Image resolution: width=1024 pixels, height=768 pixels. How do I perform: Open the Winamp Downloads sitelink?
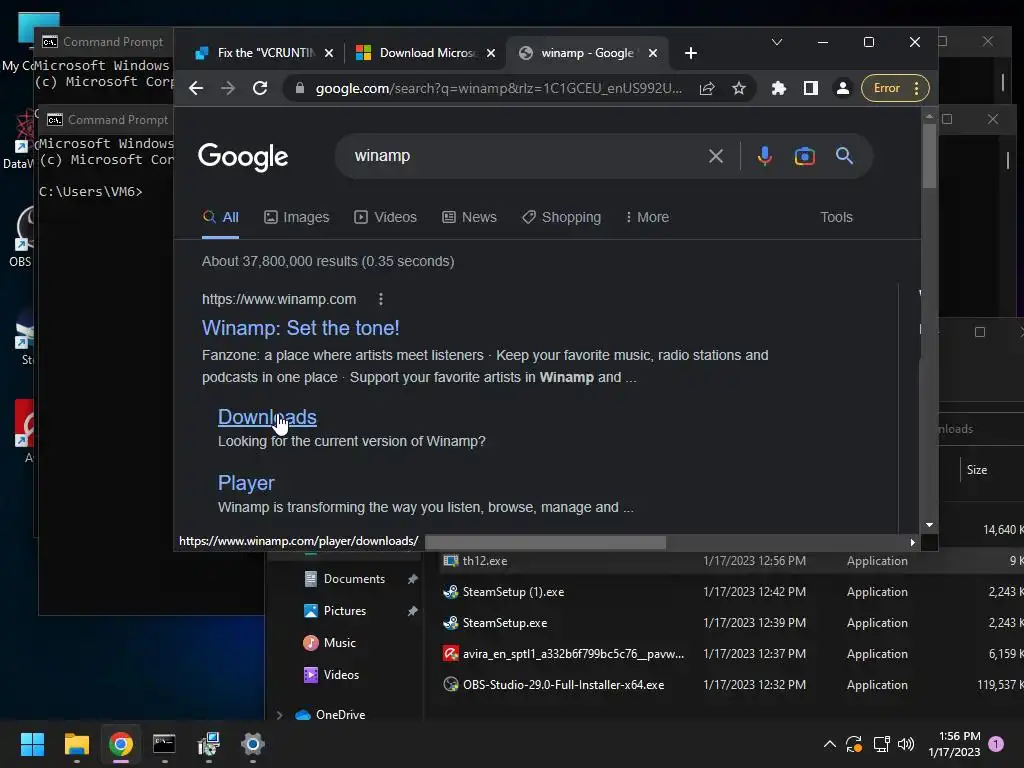(x=267, y=417)
